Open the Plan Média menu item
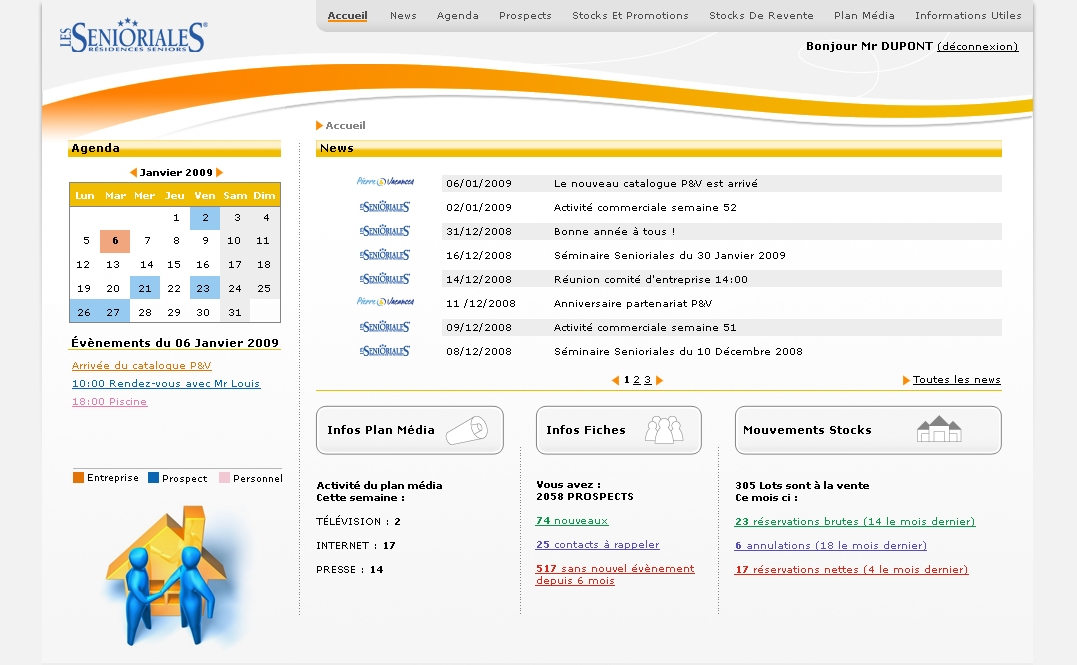1077x665 pixels. tap(864, 16)
